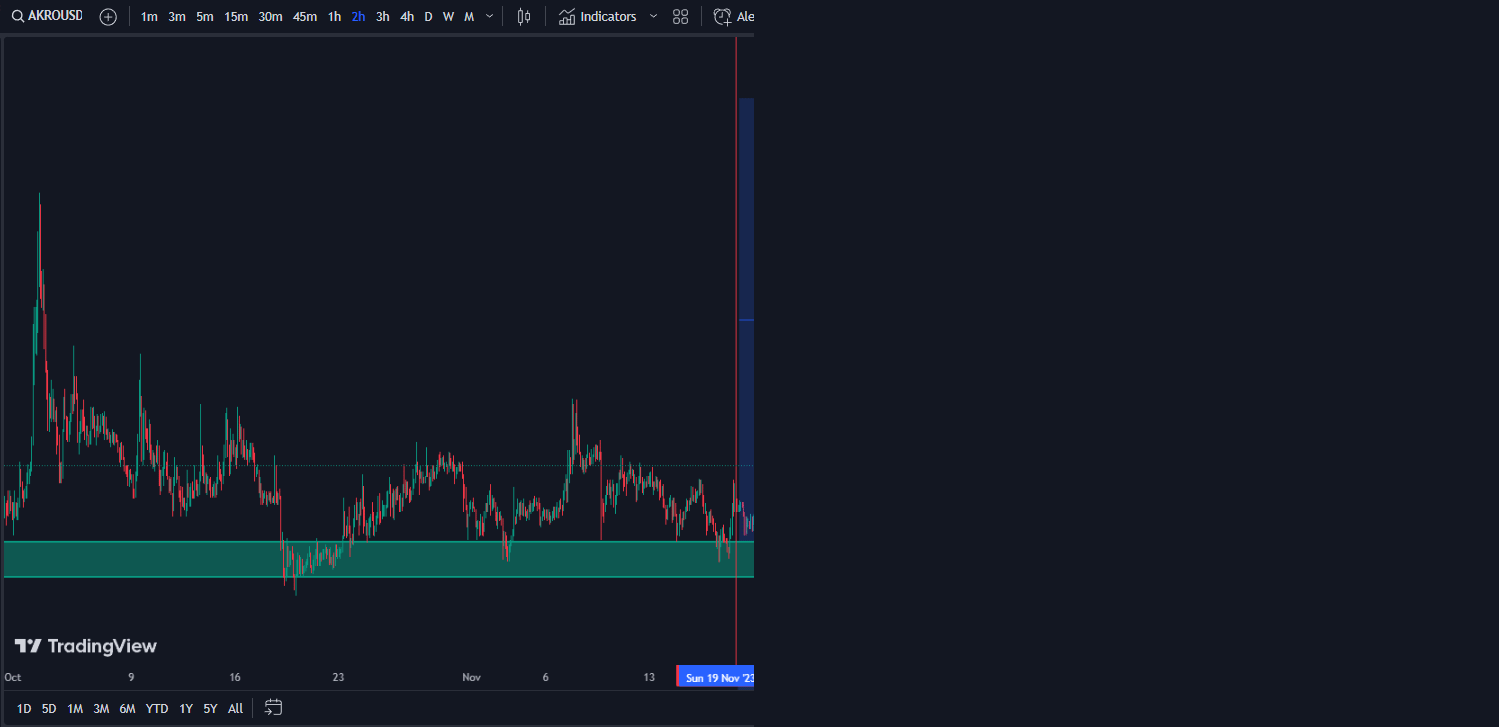Select the 30m timeframe
The height and width of the screenshot is (727, 1499).
coord(270,17)
